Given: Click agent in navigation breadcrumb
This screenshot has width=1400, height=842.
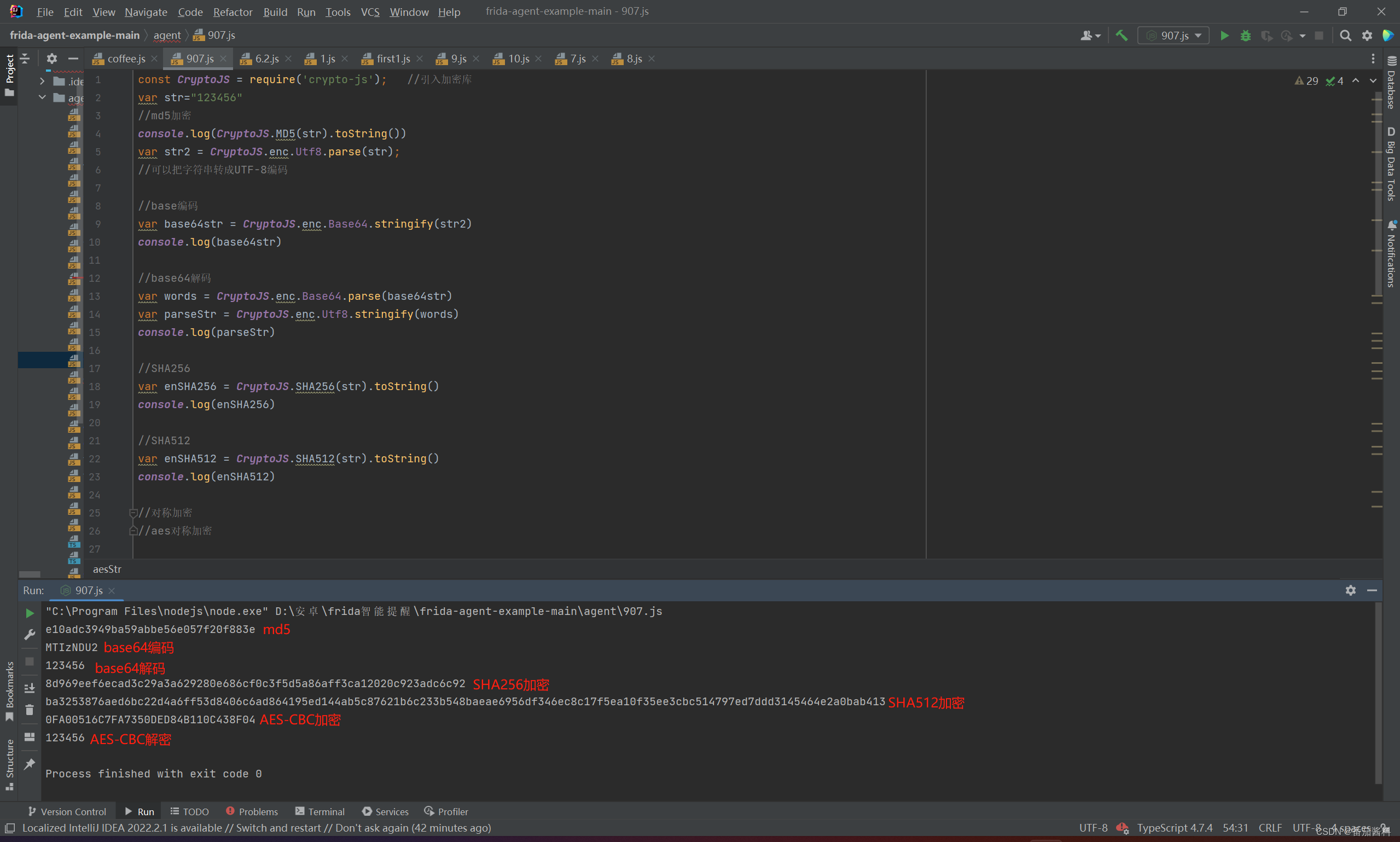Looking at the screenshot, I should point(167,35).
